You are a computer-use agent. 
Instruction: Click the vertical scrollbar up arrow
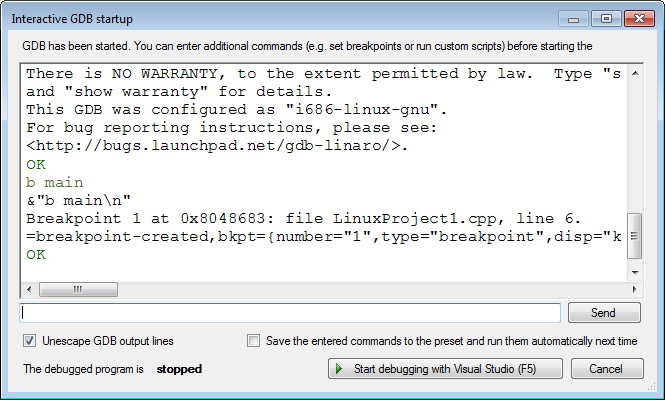pos(635,73)
